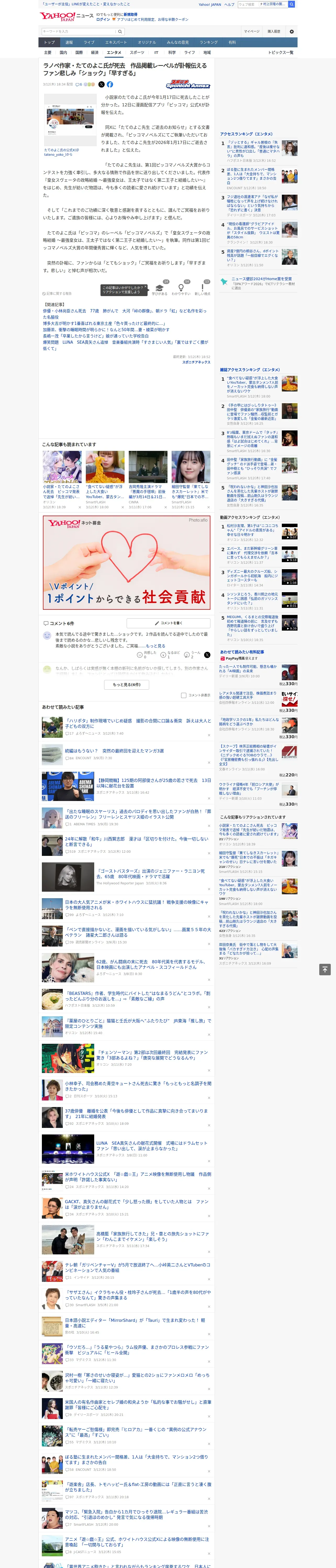
Task: Open マイページ
Action: tap(251, 31)
